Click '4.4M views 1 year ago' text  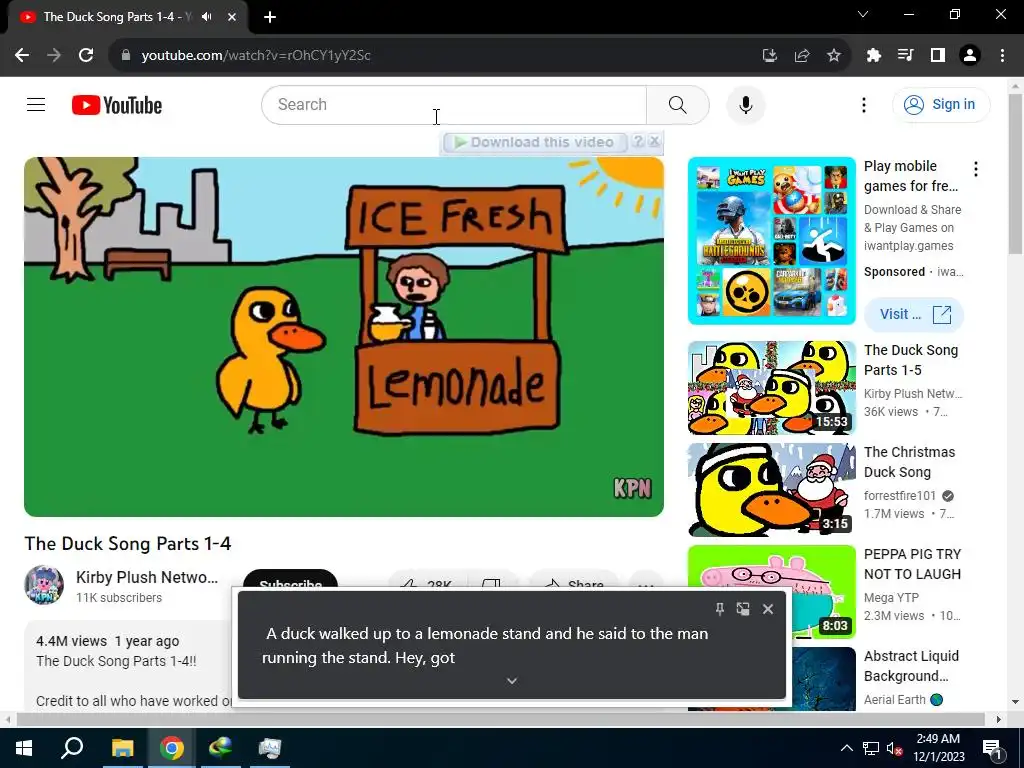point(108,641)
